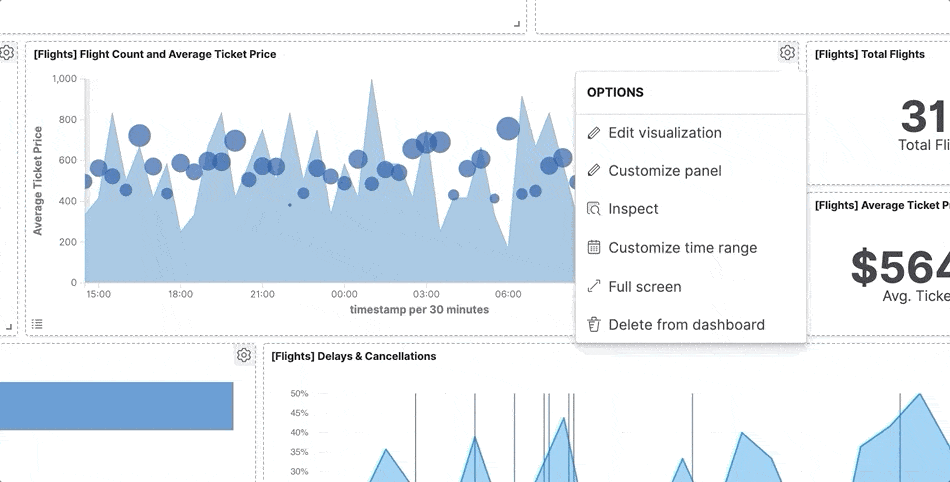950x482 pixels.
Task: Click the blue horizontal bar in the lower-left panel
Action: 116,406
